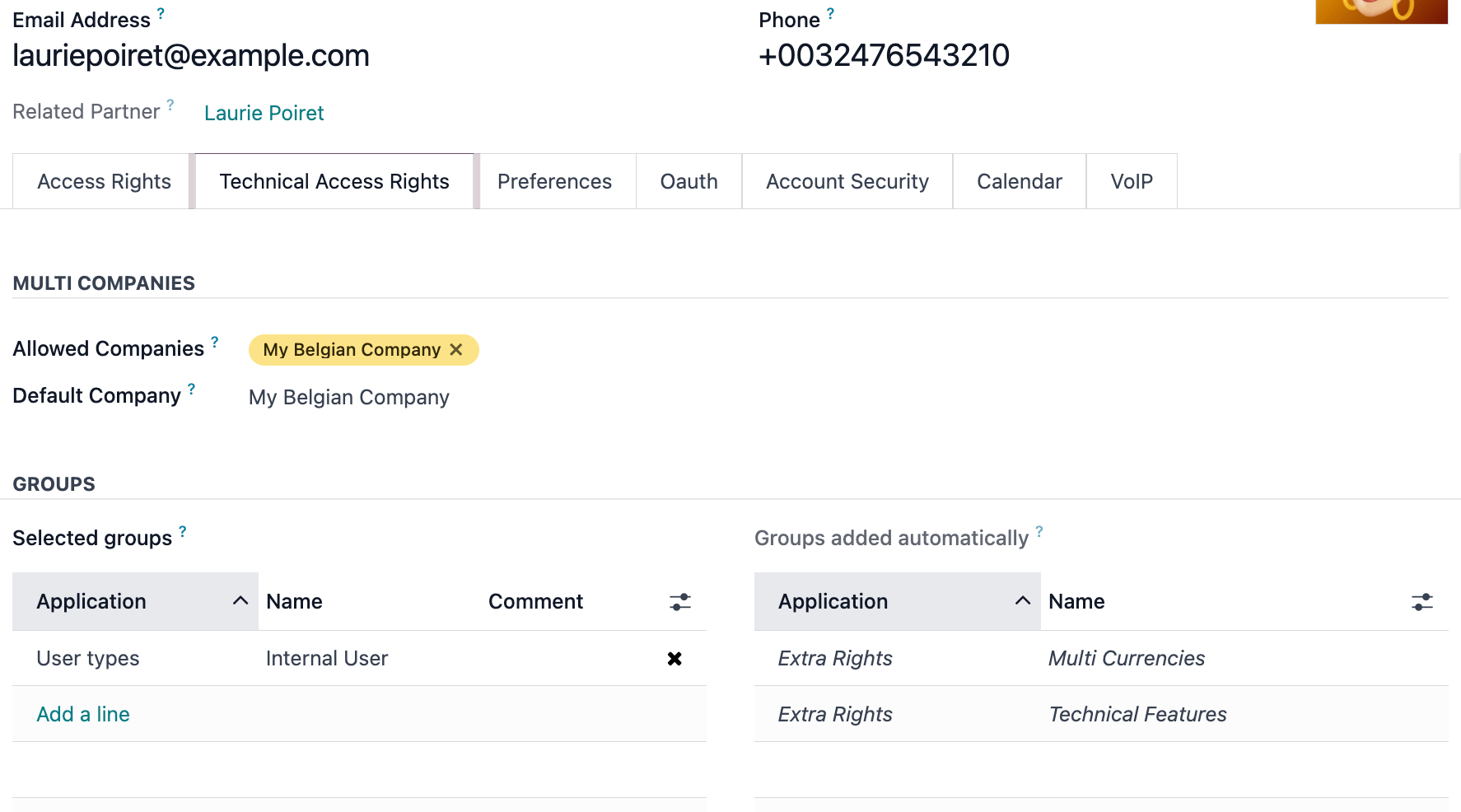
Task: Open the Laurie Poiret partner link
Action: point(264,113)
